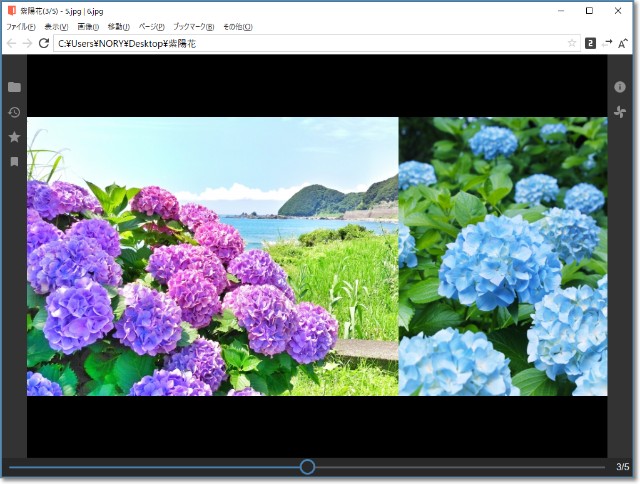Click the blue hydrangea image on right

point(502,256)
